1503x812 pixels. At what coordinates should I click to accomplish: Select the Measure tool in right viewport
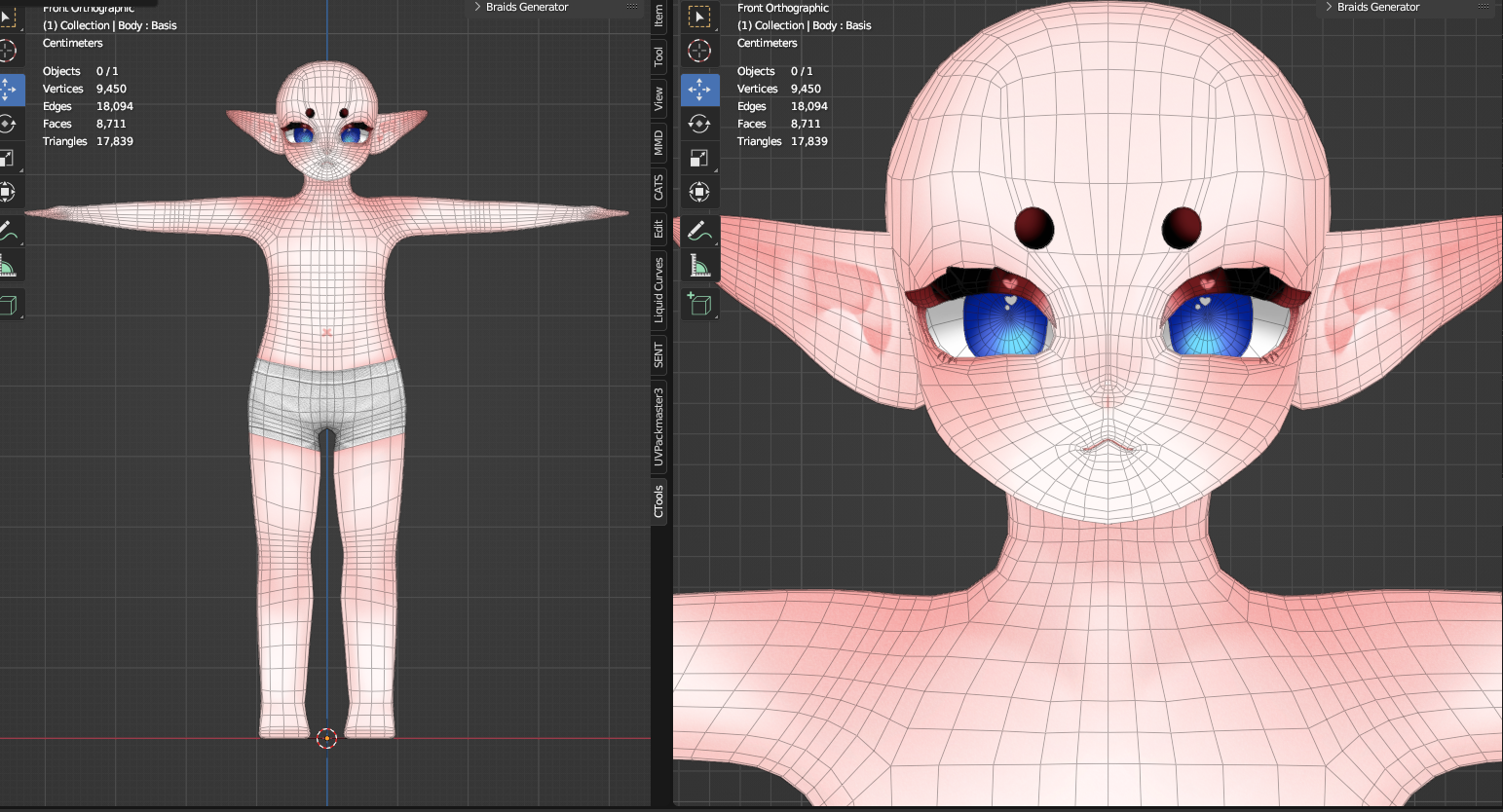point(699,265)
